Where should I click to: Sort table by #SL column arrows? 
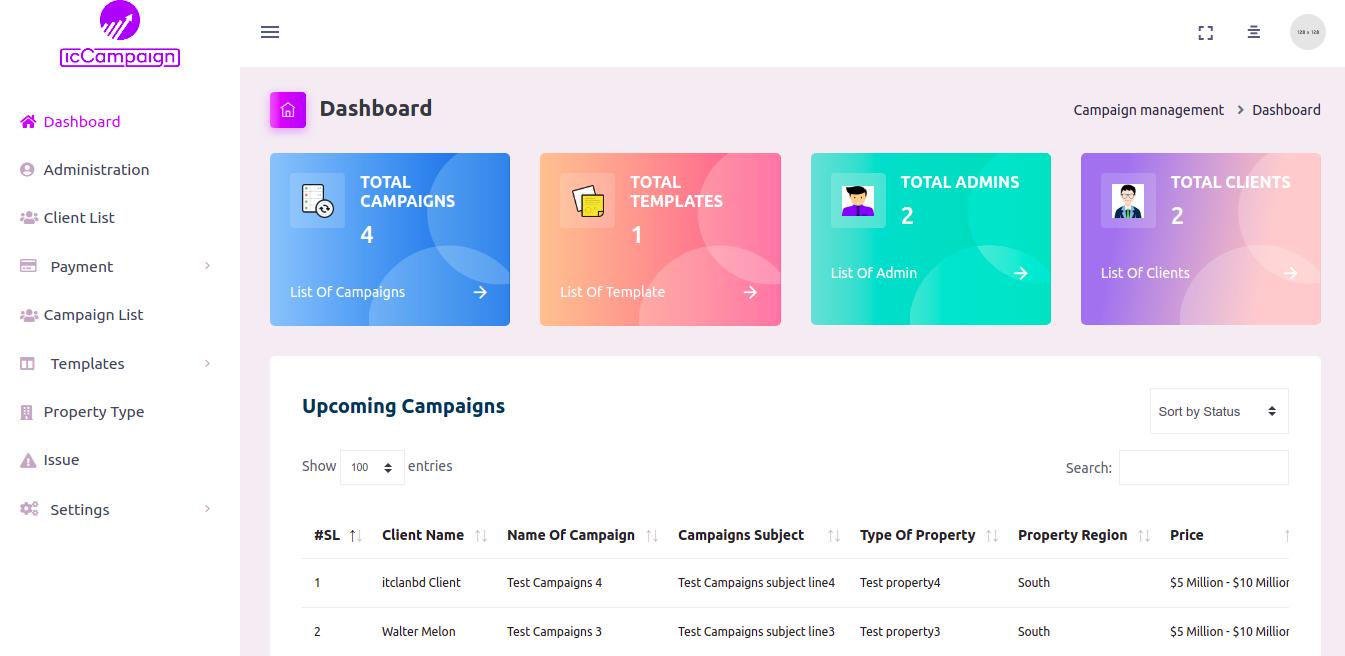pyautogui.click(x=355, y=536)
